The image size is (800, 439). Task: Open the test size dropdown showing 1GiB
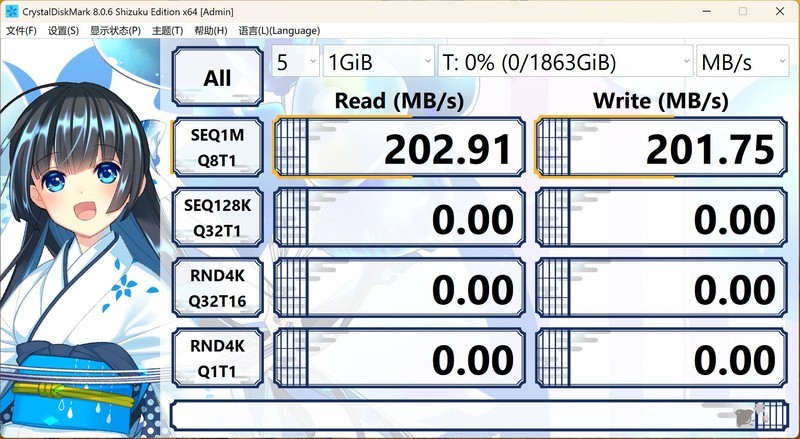click(x=379, y=61)
